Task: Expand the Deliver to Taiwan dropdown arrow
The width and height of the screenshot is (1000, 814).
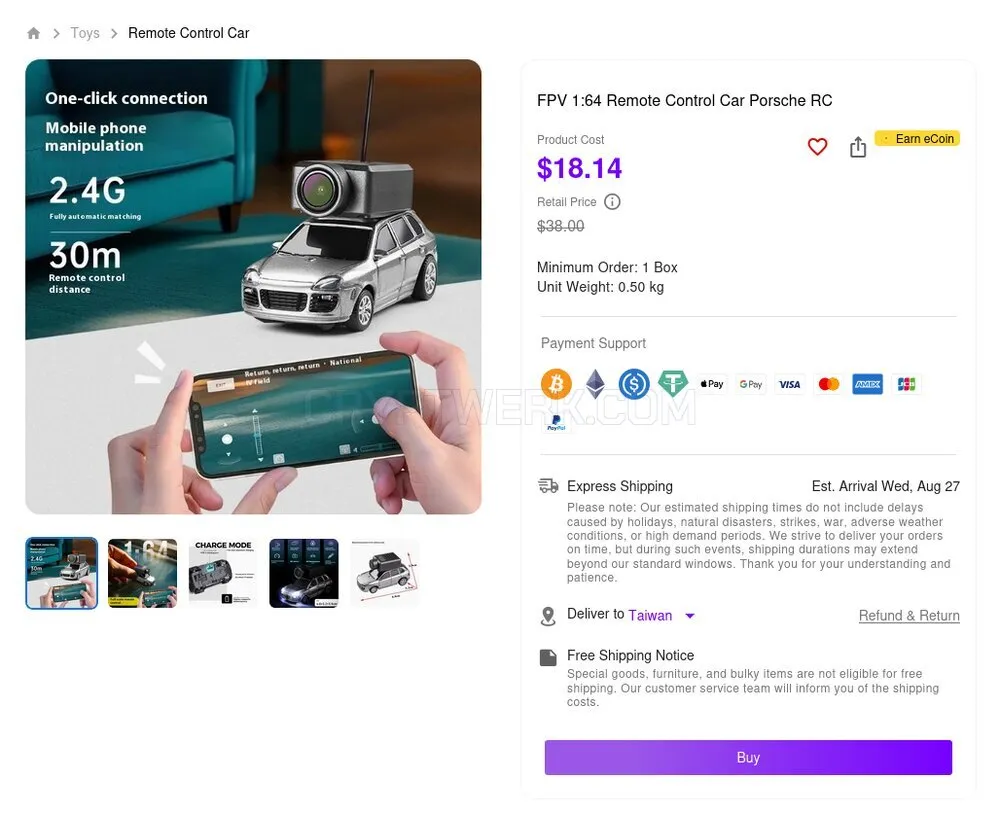Action: pyautogui.click(x=689, y=616)
